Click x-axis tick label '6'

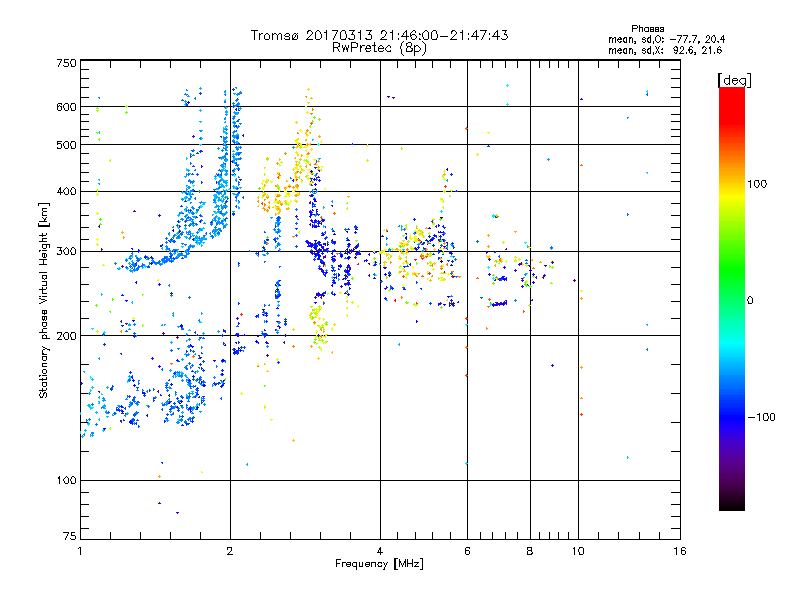(x=467, y=551)
